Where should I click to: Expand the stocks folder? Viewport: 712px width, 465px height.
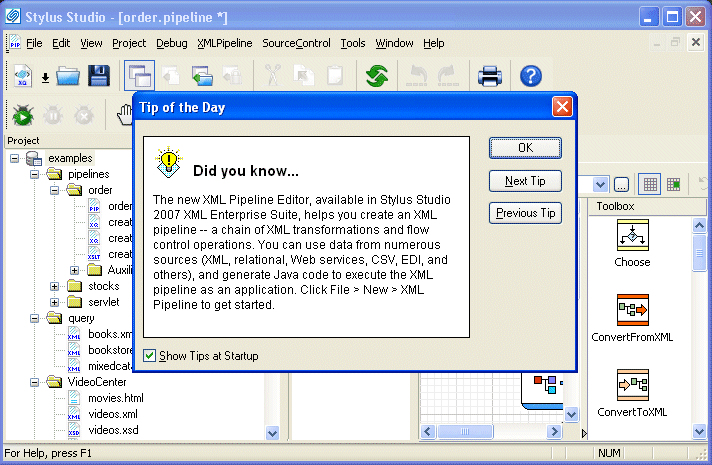pyautogui.click(x=54, y=286)
